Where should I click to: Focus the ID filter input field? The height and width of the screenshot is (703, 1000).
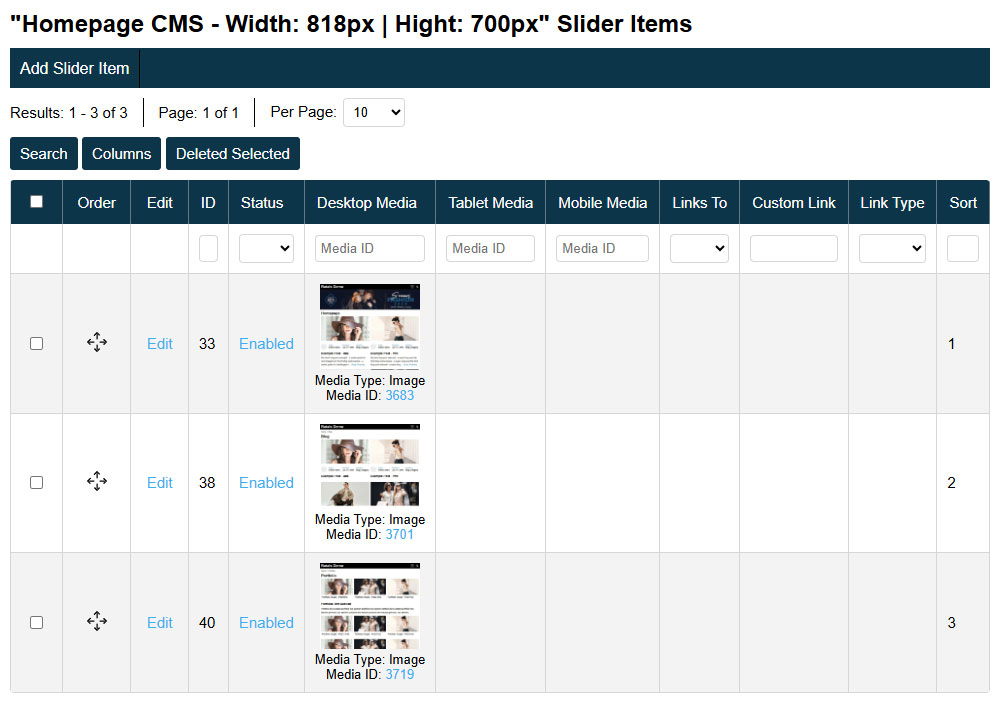point(208,248)
